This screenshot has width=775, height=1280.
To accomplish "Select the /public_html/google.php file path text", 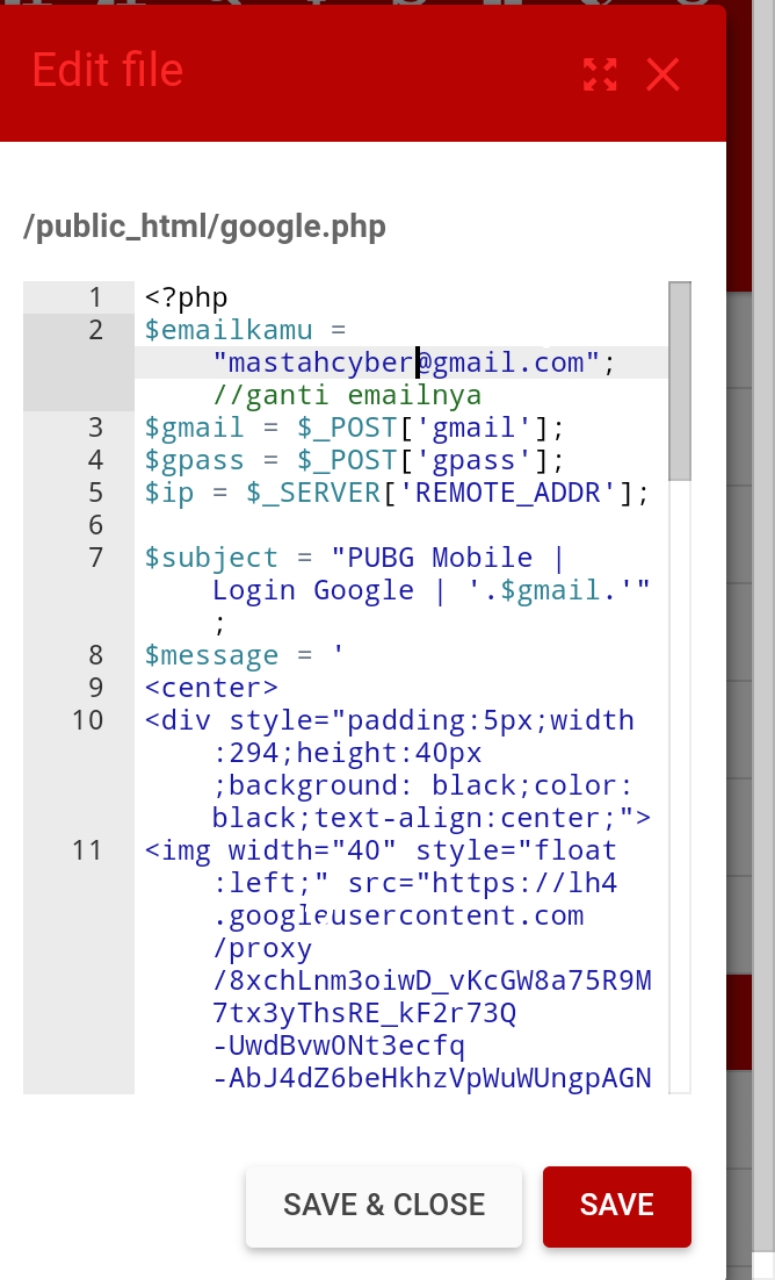I will tap(205, 227).
